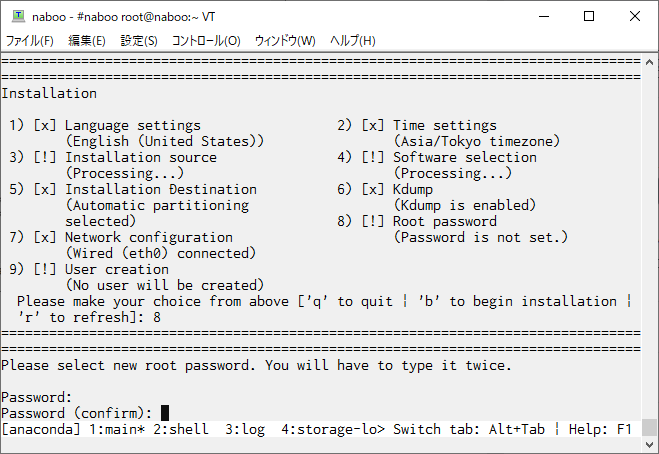Click the Network configuration entry text

(149, 237)
